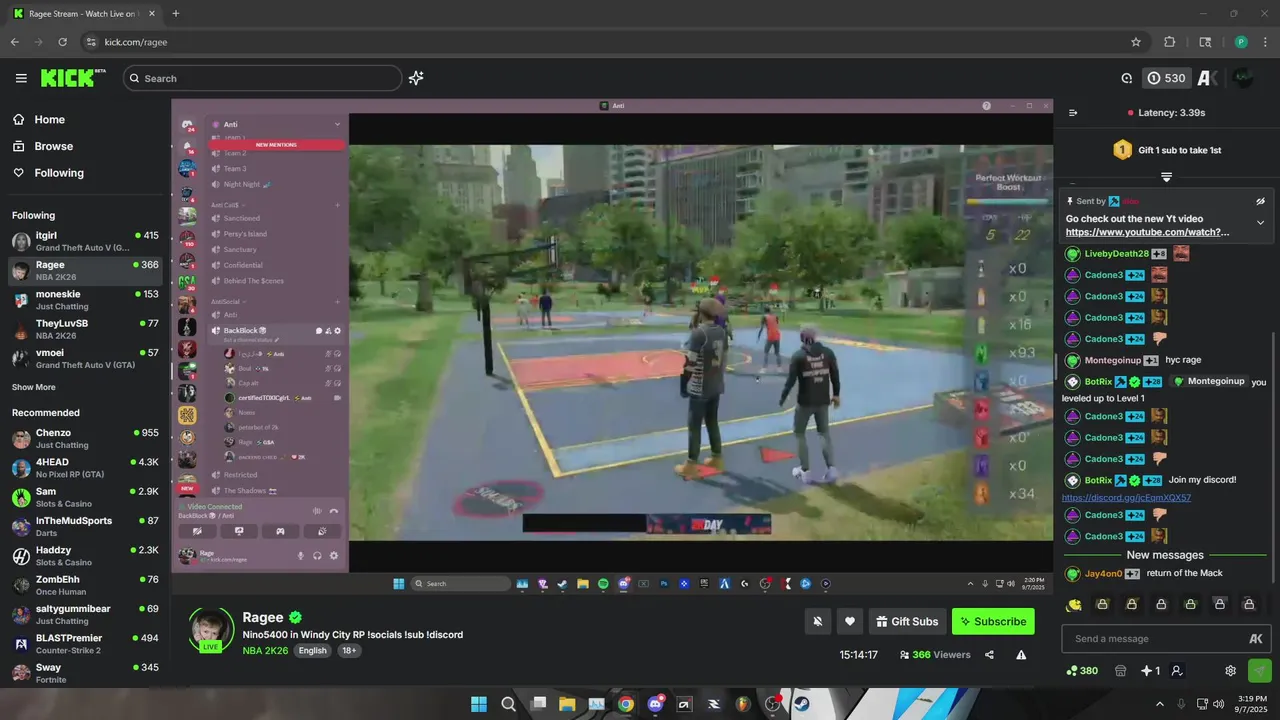Open InTheMudSports recommended channel
The width and height of the screenshot is (1280, 720).
[x=85, y=526]
